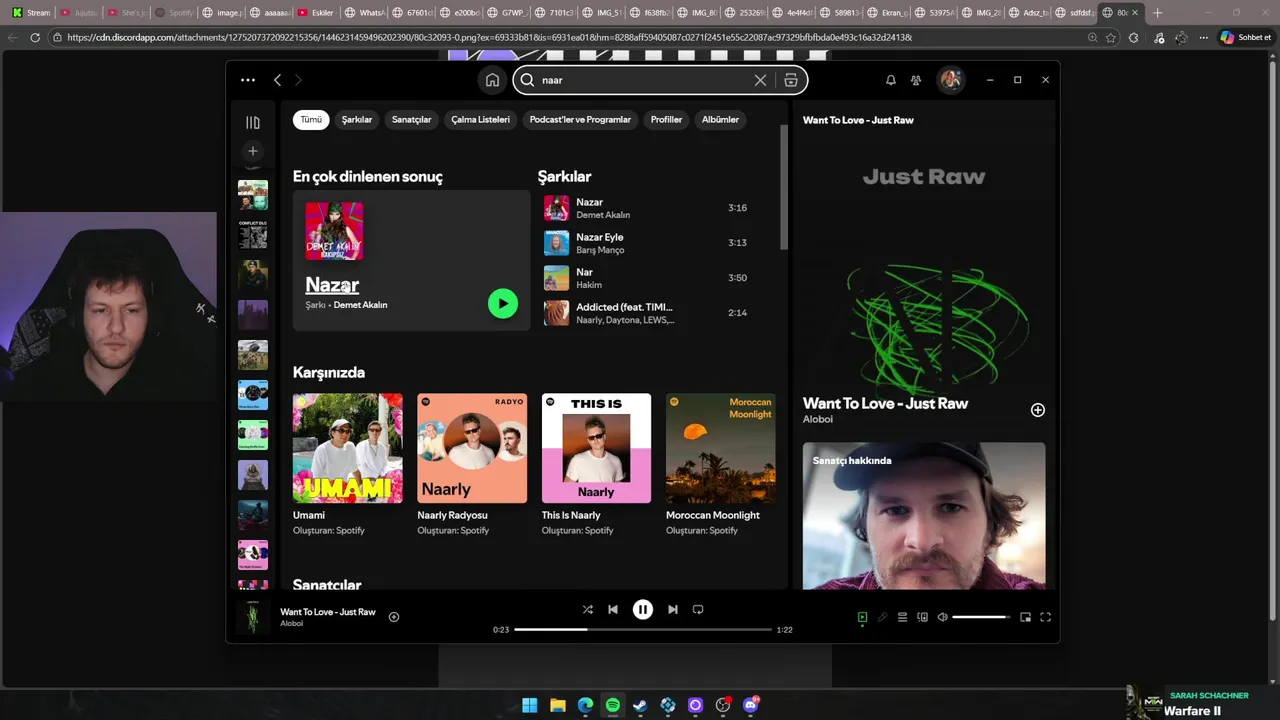Image resolution: width=1280 pixels, height=720 pixels.
Task: Open Spotify home via the house icon
Action: point(492,80)
